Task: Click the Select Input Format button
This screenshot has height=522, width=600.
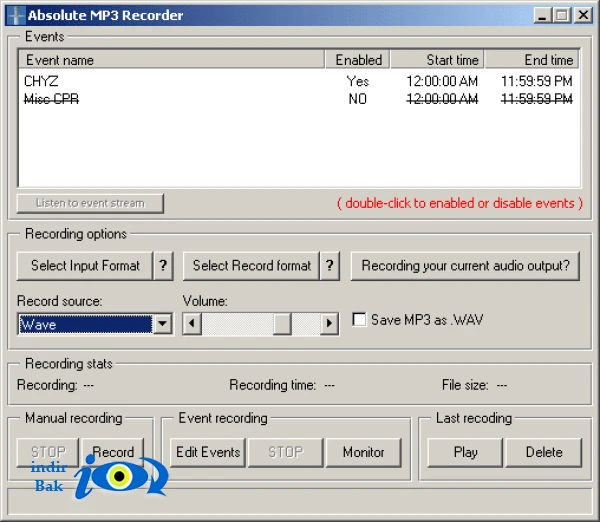Action: [85, 266]
